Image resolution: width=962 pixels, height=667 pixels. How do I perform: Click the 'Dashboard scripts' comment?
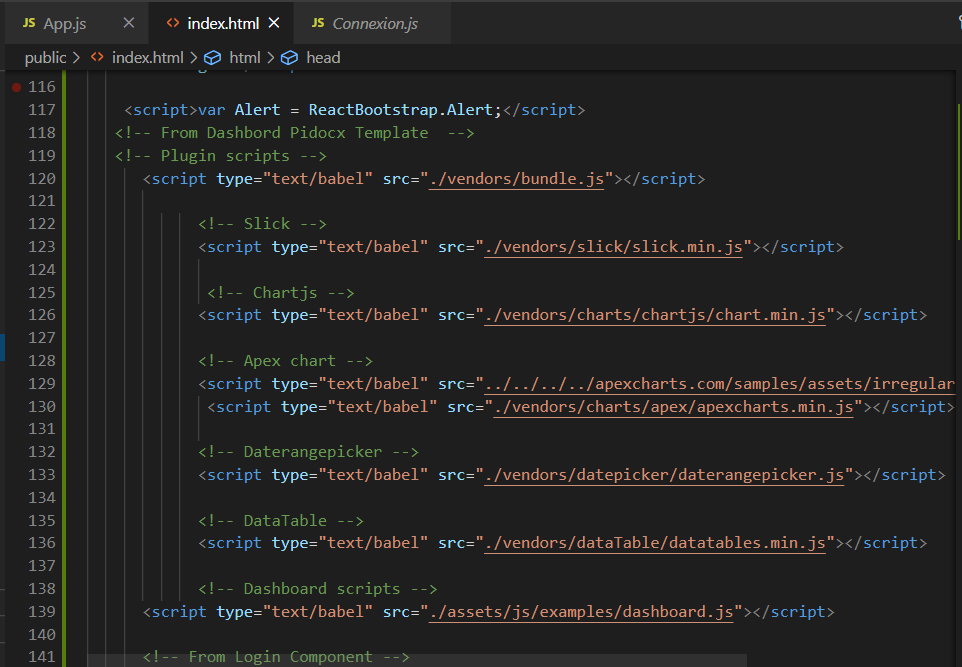pyautogui.click(x=317, y=588)
